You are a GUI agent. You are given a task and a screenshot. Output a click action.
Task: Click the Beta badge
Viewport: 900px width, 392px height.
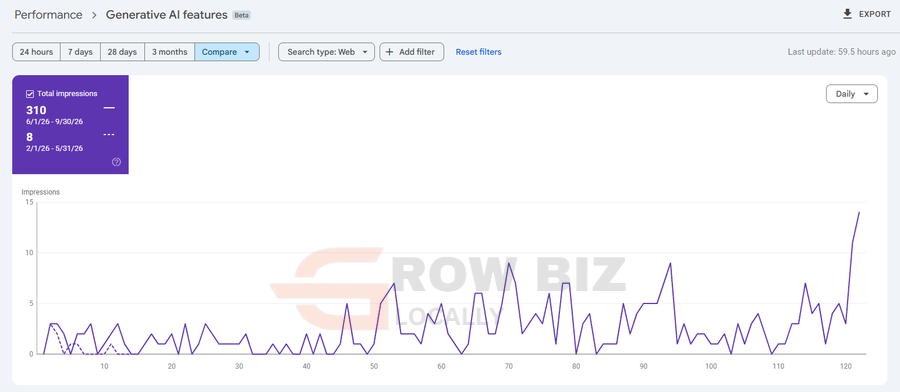pyautogui.click(x=242, y=15)
